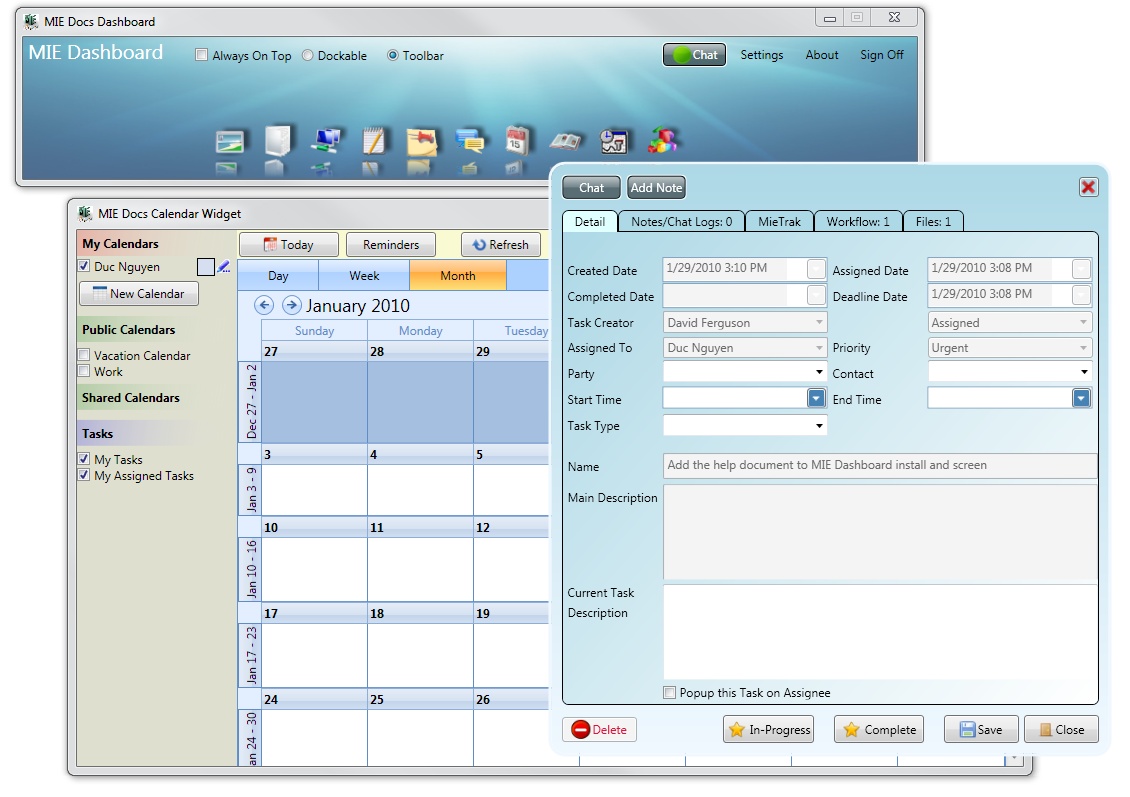
Task: Click the green Chat button in Dashboard
Action: click(694, 55)
